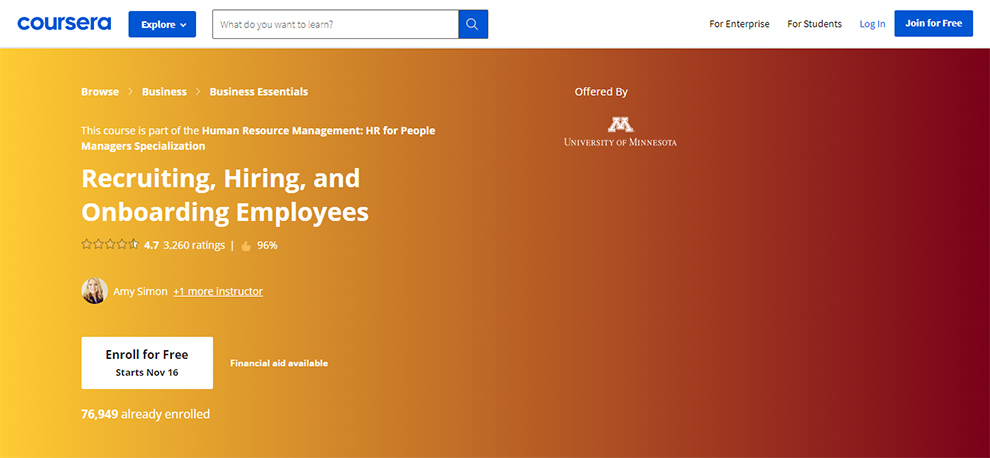Click the instructor name Amy Simon

click(140, 291)
